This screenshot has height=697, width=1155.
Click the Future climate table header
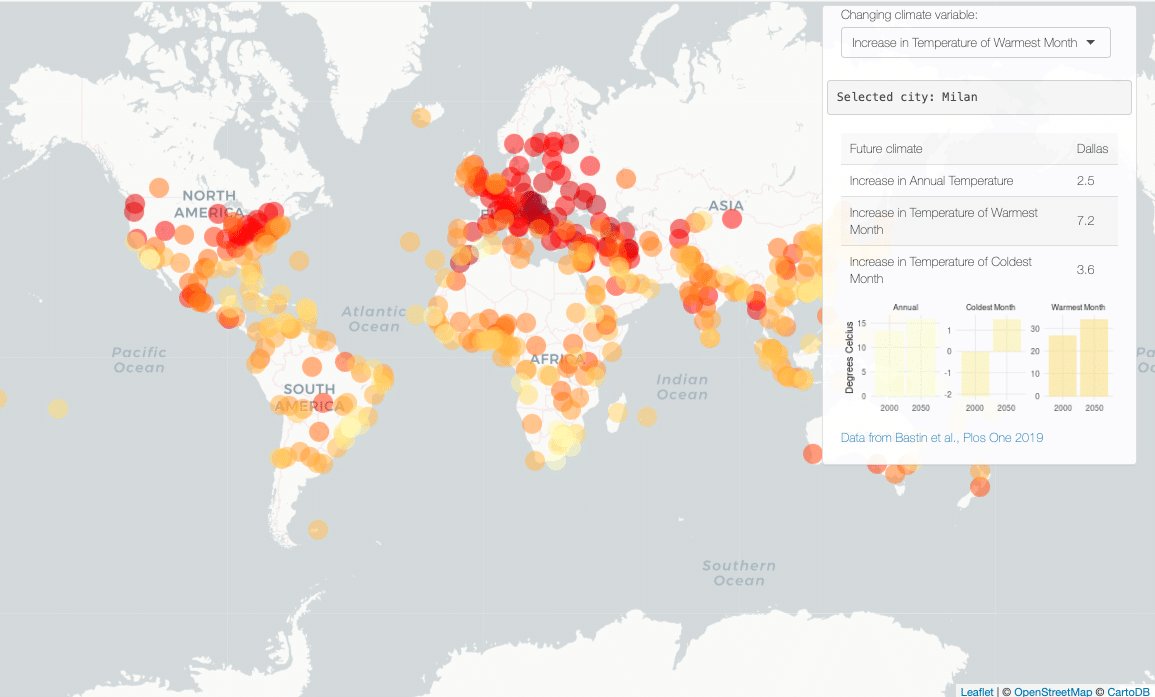point(885,149)
